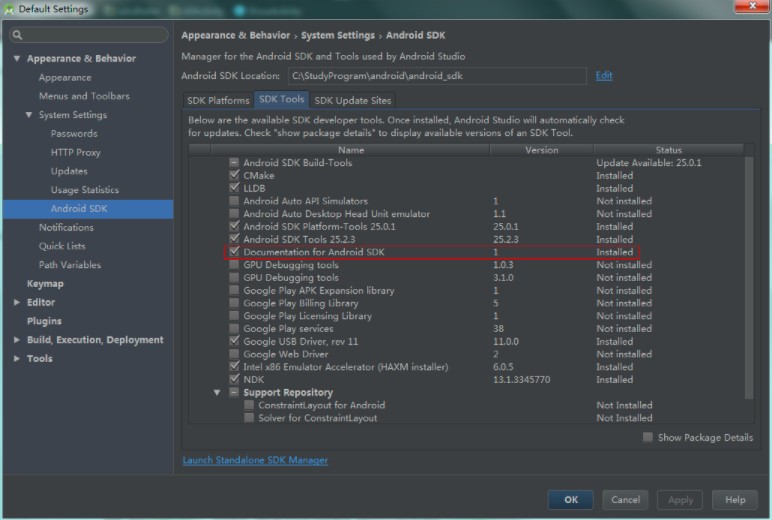Select HTTP Proxy settings
This screenshot has width=772, height=520.
pos(75,152)
